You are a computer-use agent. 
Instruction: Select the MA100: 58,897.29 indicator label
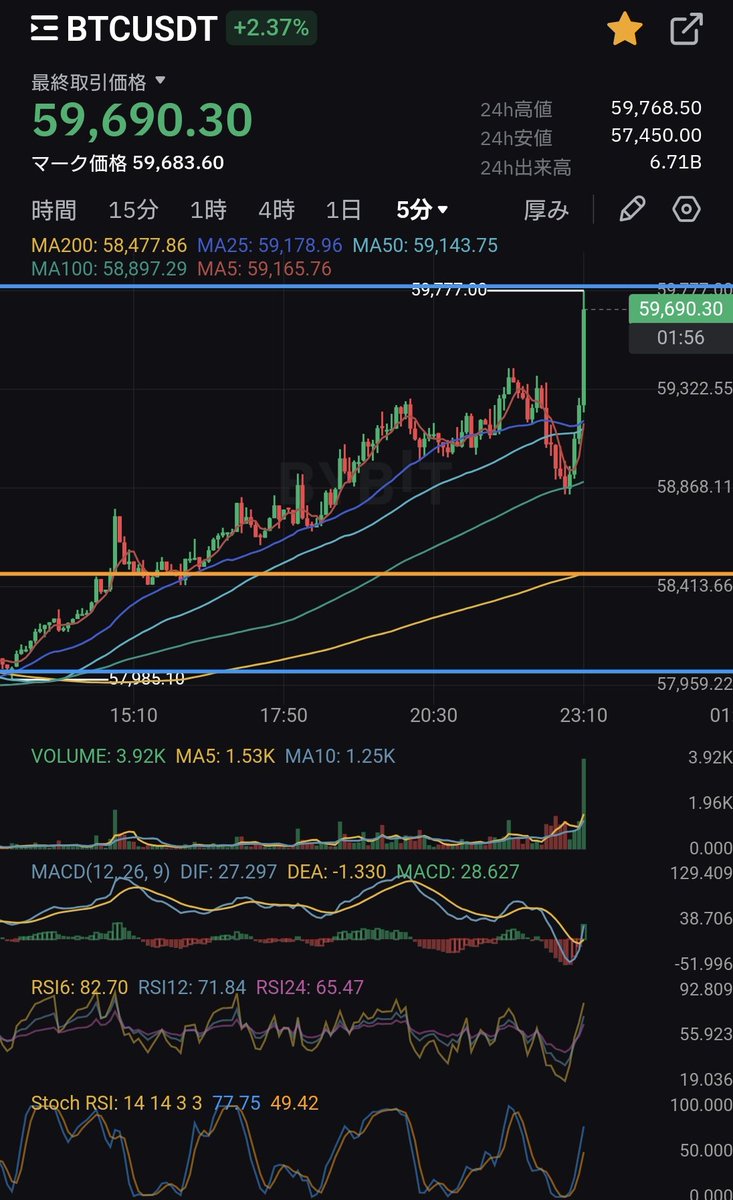tap(109, 269)
